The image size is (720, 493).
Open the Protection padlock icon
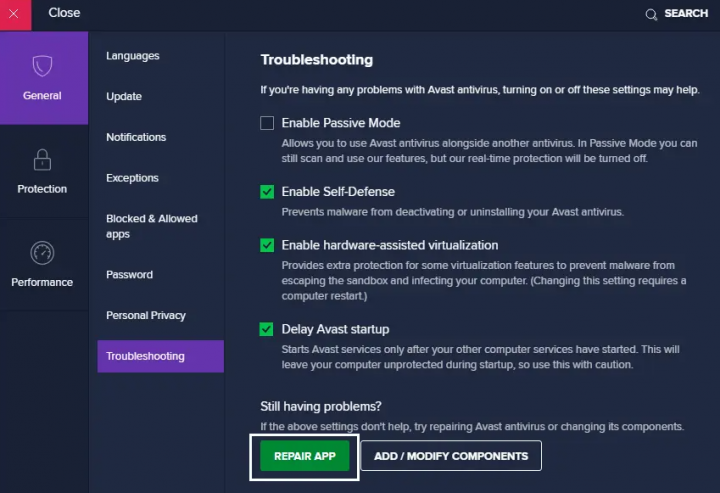(42, 160)
